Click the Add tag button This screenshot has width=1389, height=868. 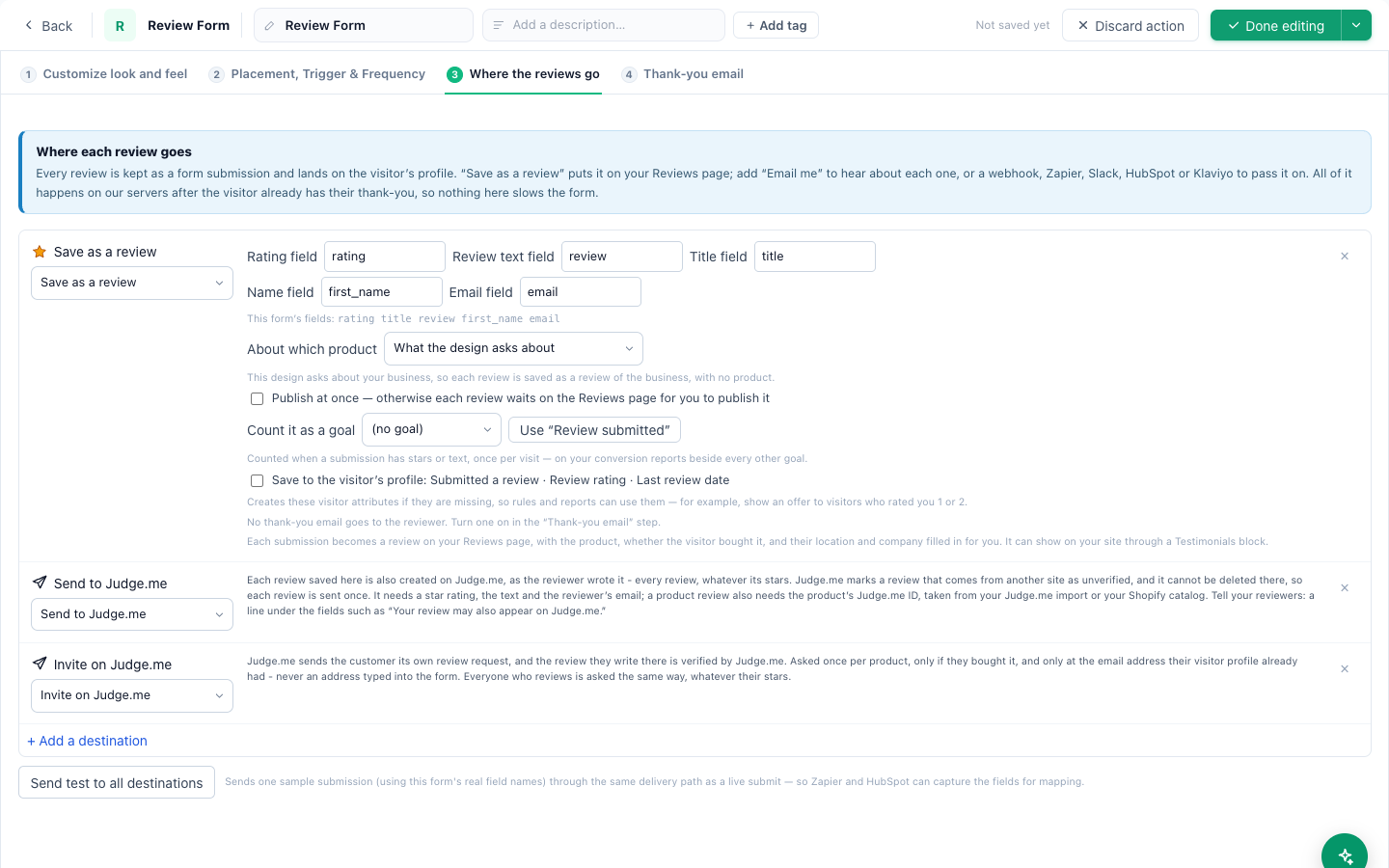pos(776,25)
